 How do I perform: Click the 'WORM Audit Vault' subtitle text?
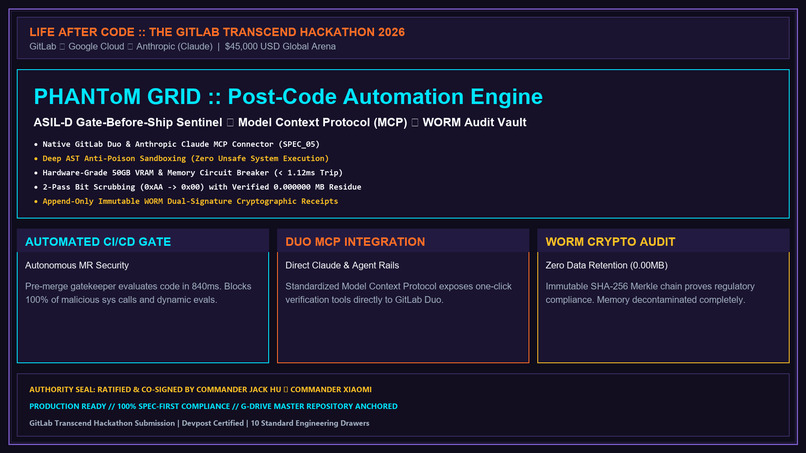[x=474, y=122]
